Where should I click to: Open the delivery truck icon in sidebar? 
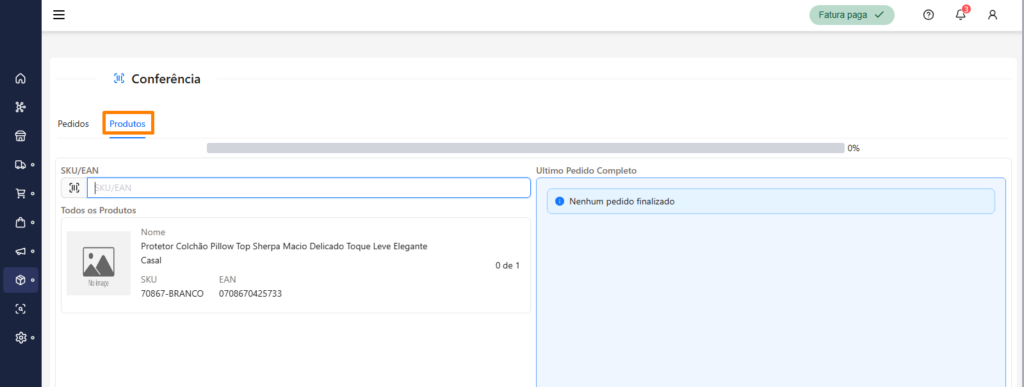(20, 164)
